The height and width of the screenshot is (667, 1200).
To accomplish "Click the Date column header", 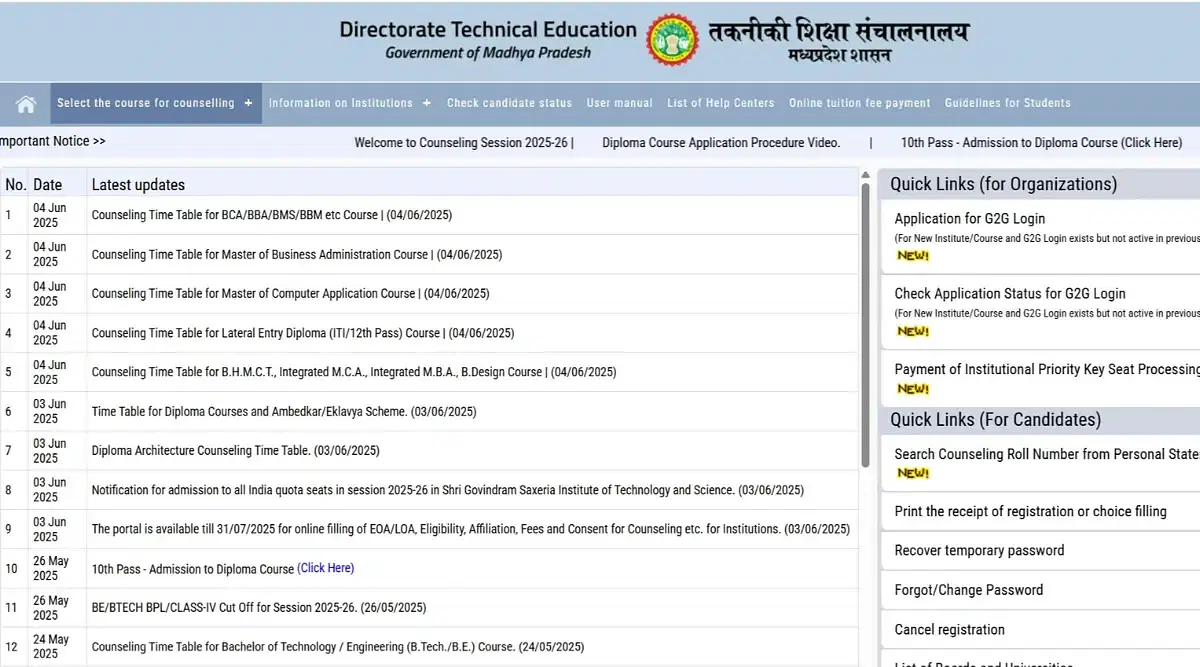I will pos(47,184).
